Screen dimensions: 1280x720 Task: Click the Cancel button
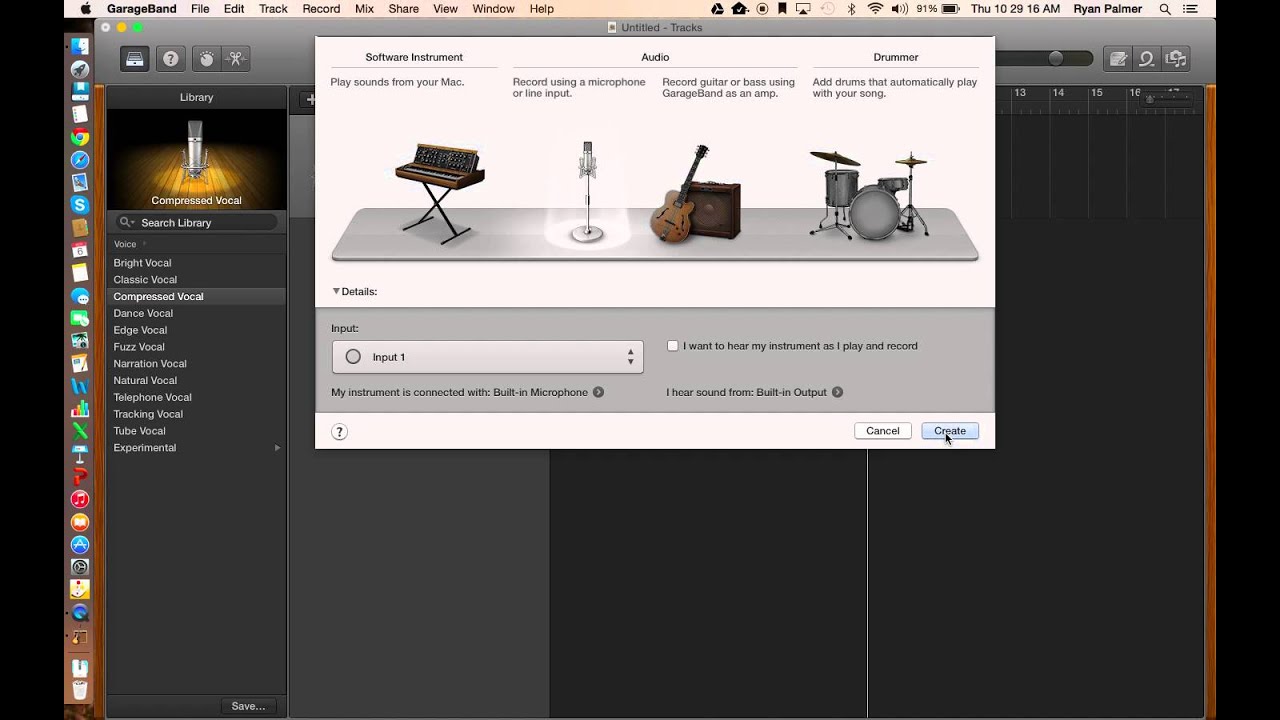883,431
